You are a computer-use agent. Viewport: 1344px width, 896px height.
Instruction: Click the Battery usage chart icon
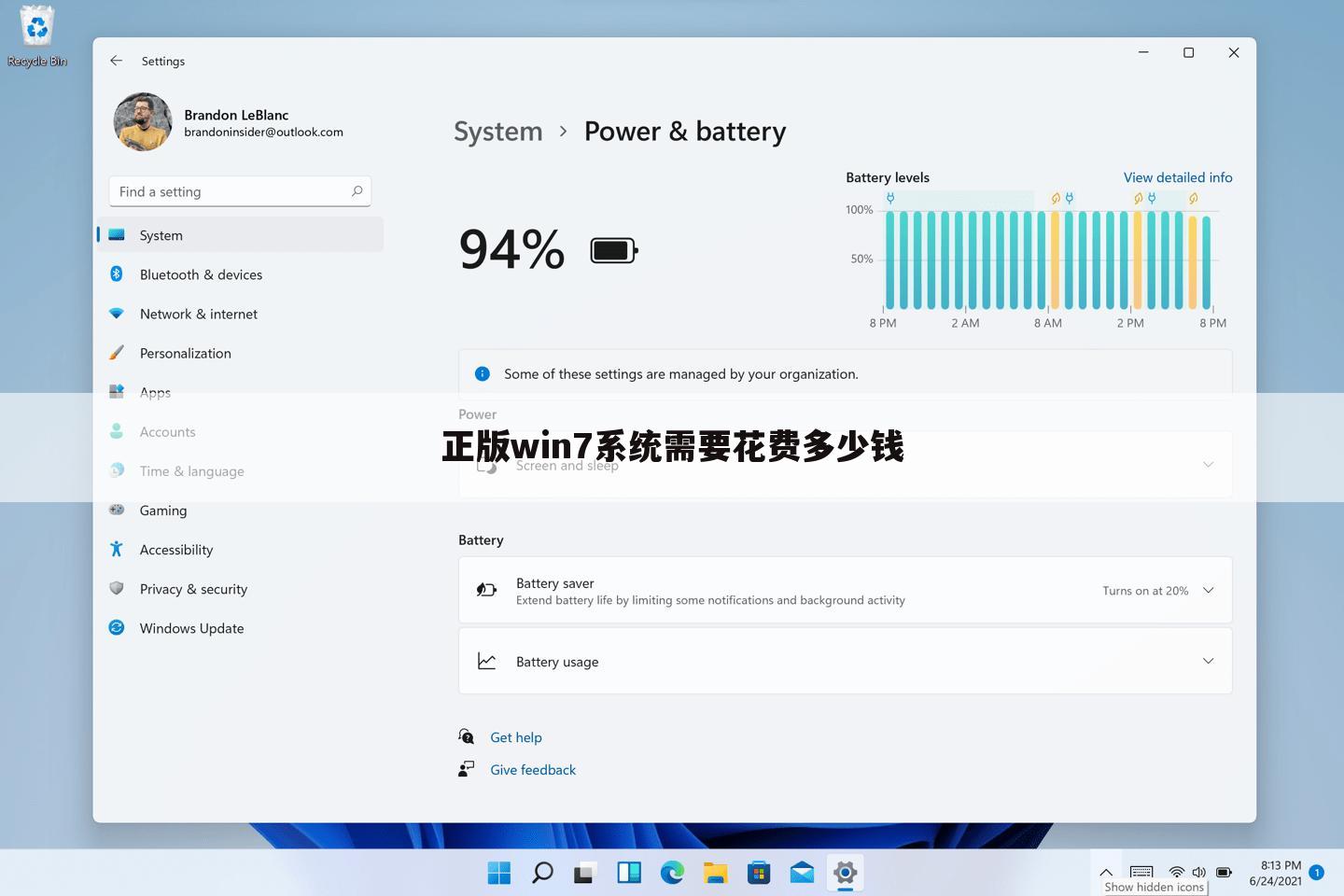[486, 661]
